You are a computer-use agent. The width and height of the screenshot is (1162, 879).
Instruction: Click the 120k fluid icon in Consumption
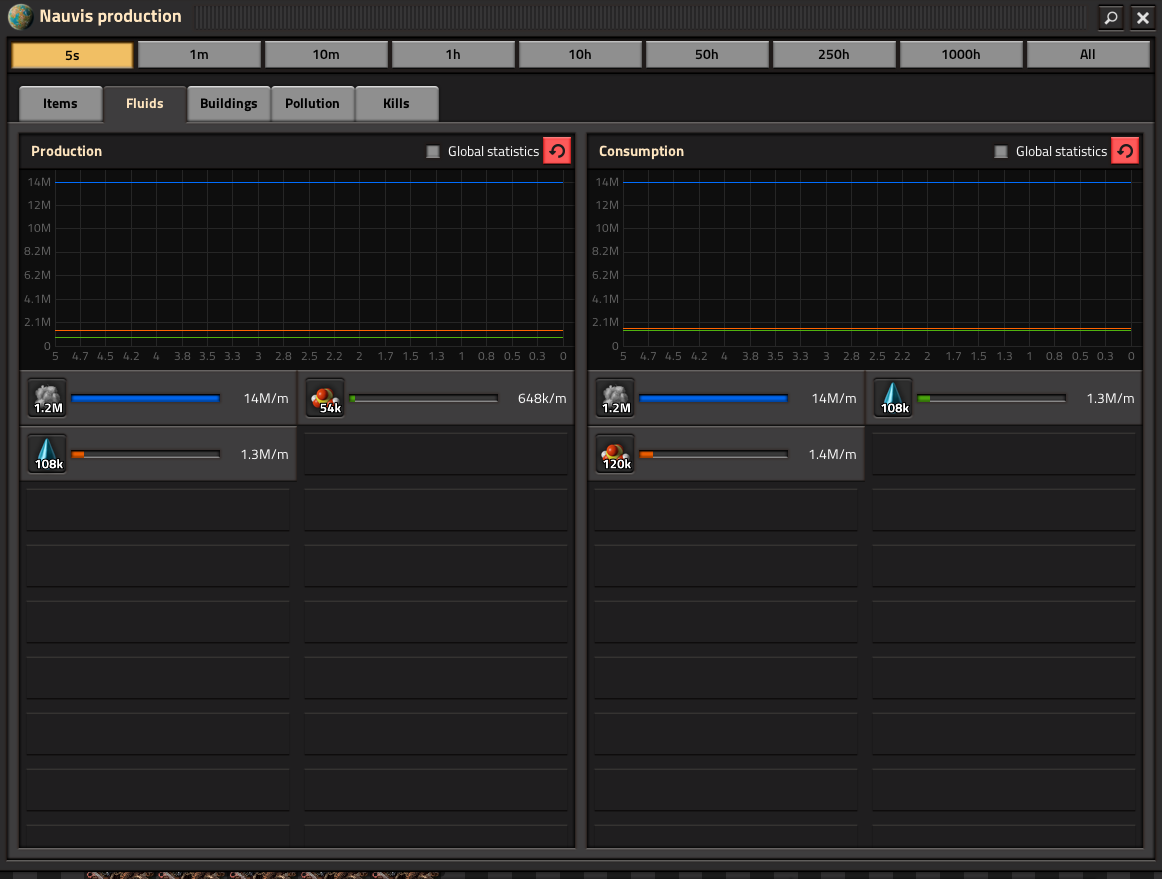pyautogui.click(x=615, y=454)
